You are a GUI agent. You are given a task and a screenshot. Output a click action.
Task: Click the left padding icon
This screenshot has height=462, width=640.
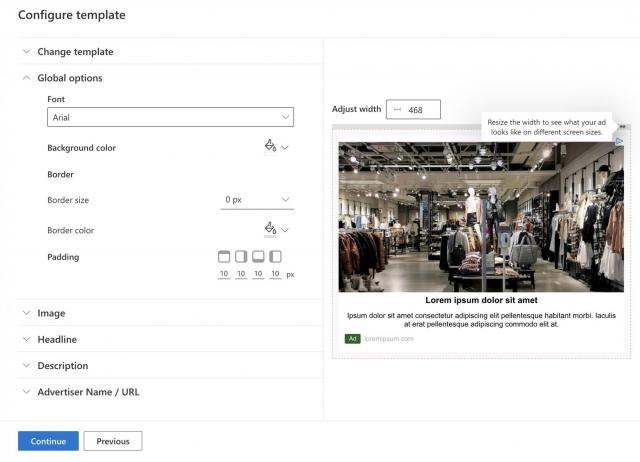point(275,257)
